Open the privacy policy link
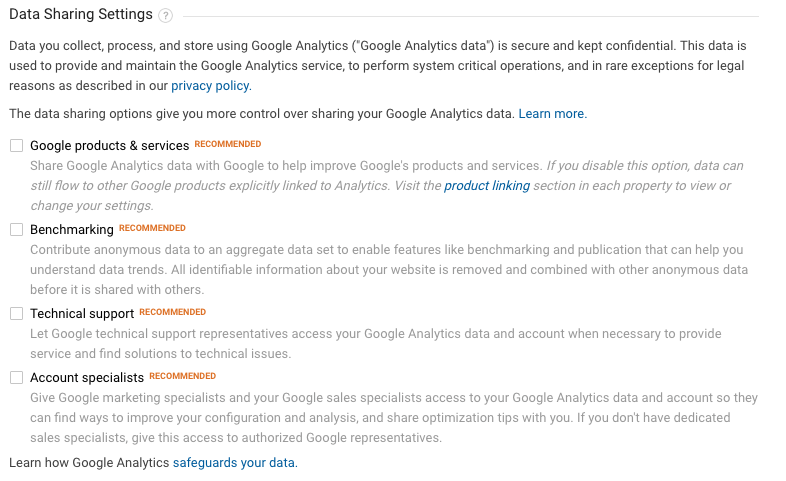 click(211, 87)
